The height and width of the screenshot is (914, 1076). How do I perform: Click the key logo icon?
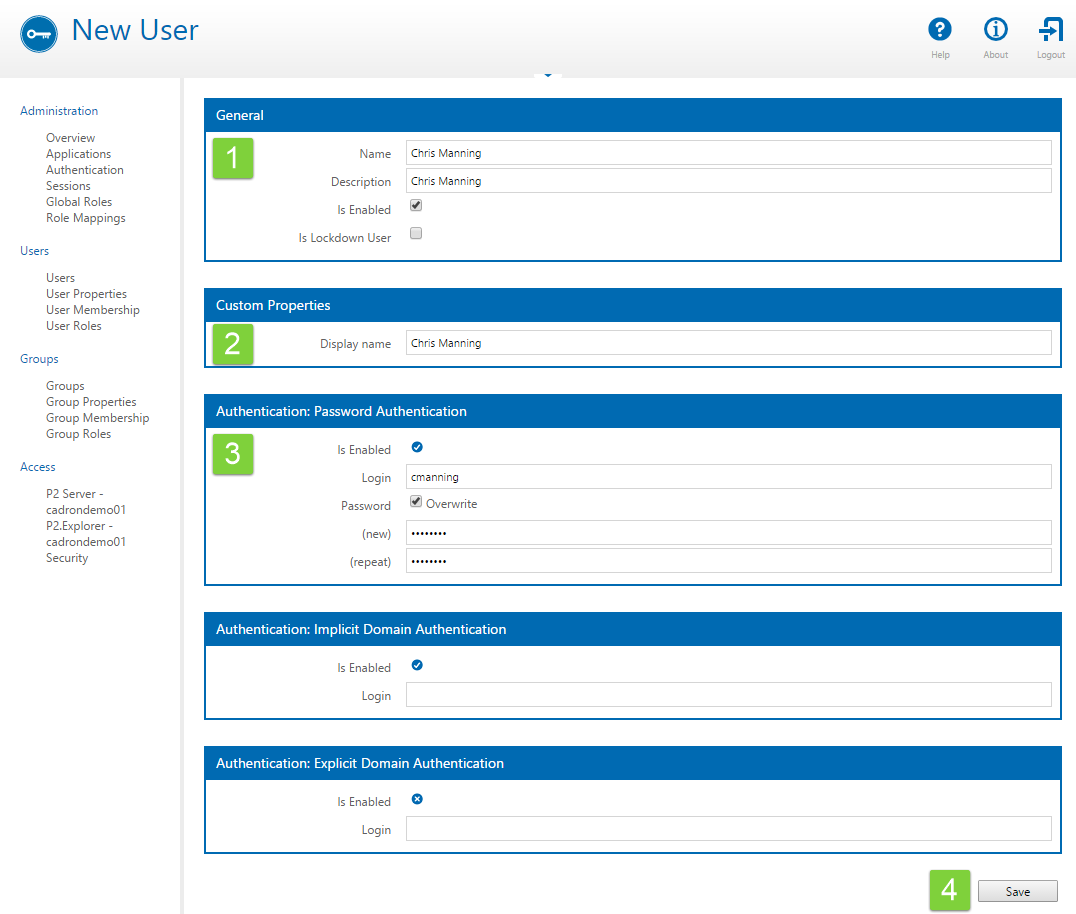point(39,33)
